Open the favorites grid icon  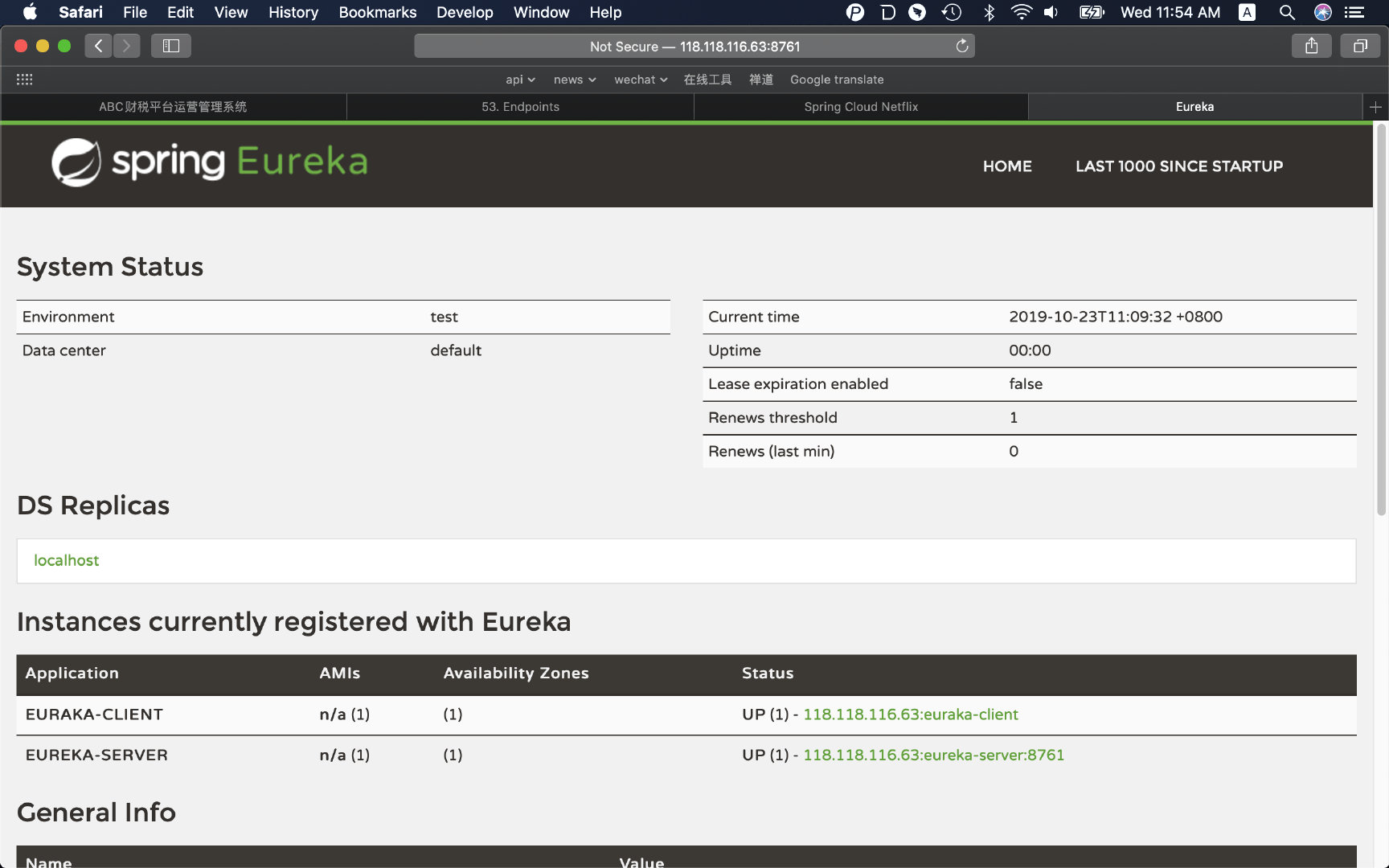[24, 79]
